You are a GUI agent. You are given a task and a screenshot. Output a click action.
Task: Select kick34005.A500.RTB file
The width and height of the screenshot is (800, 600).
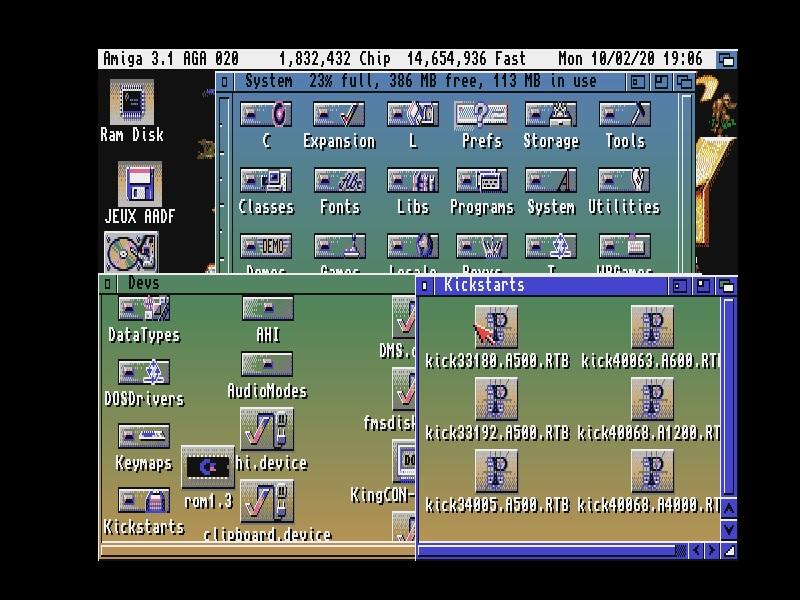pos(496,471)
